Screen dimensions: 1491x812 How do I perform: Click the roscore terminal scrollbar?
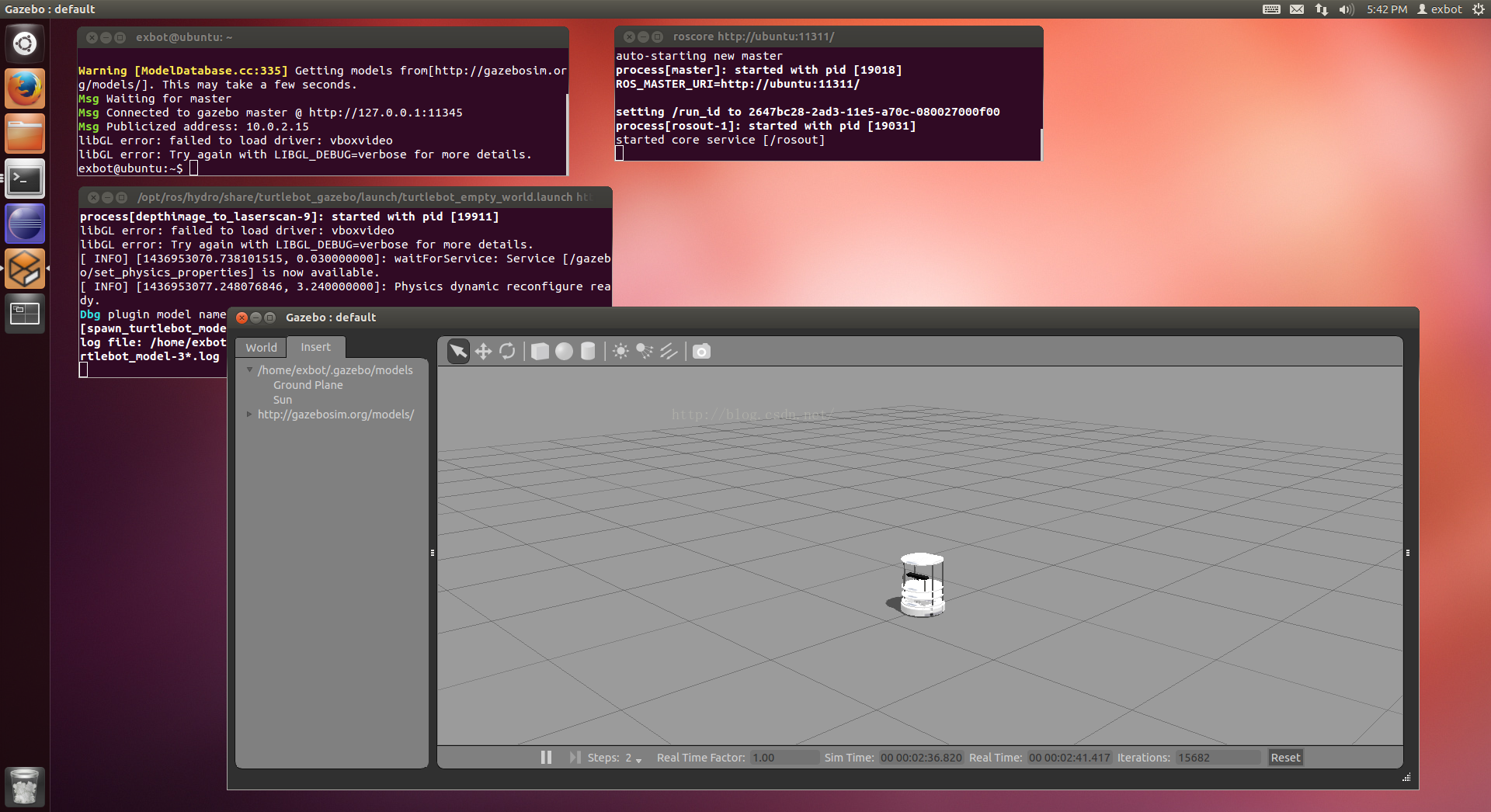1041,144
